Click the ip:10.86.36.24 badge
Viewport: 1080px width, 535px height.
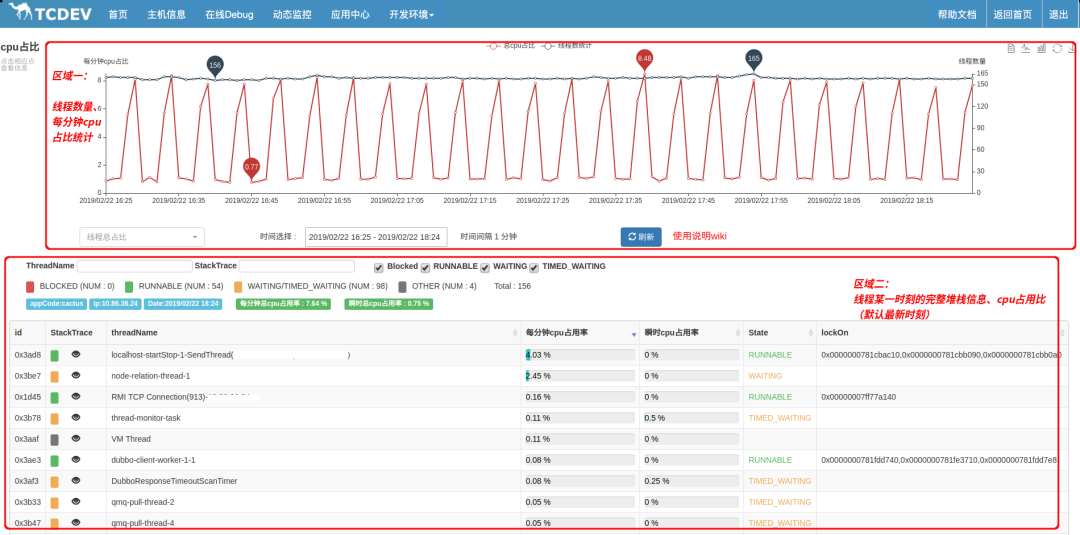click(115, 304)
